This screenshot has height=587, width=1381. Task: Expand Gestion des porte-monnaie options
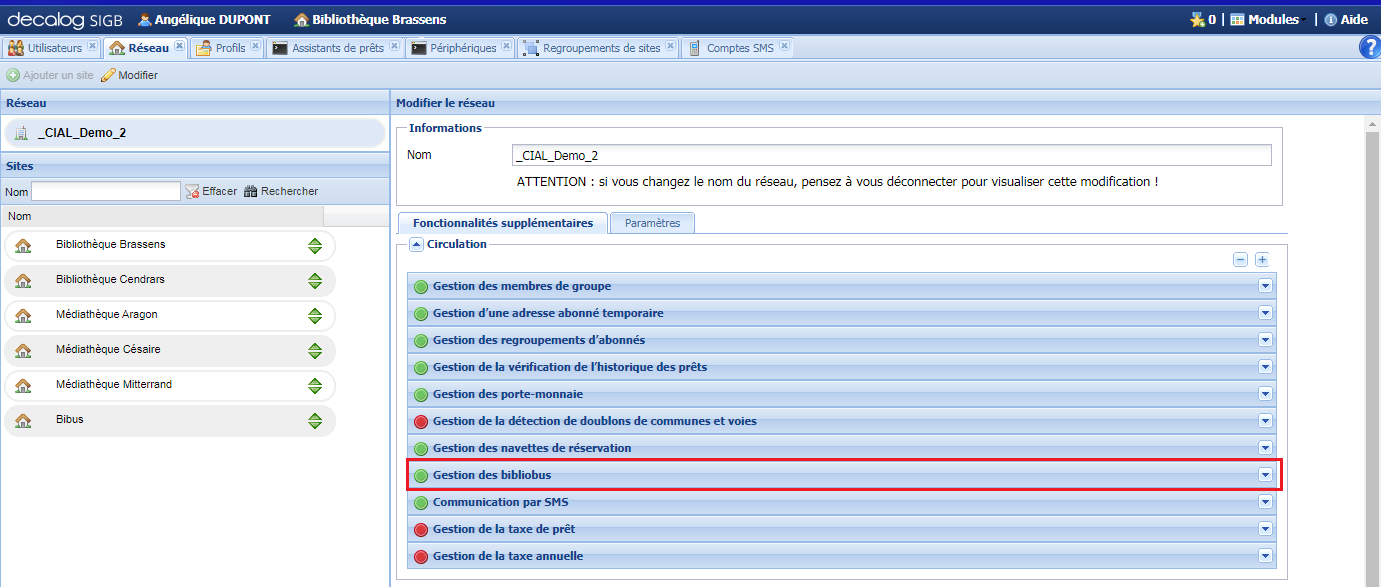click(1265, 394)
